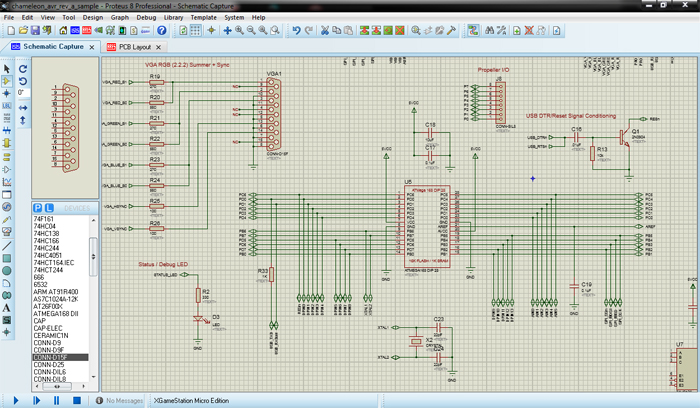Create a new project with New icon
This screenshot has height=408, width=700.
point(11,30)
